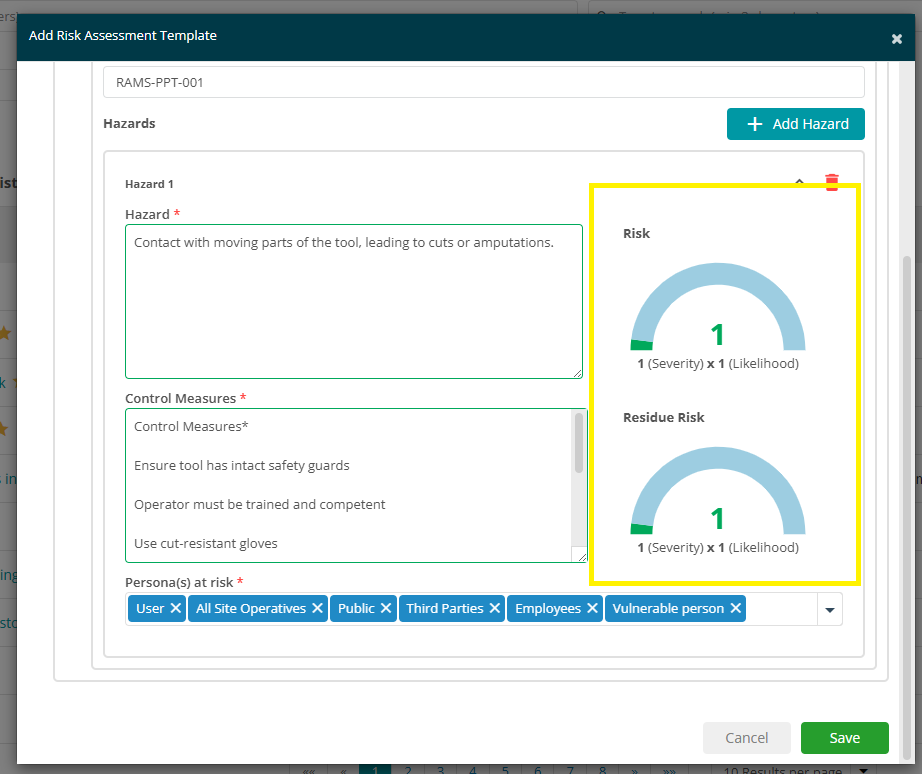Click the Residue Risk gauge dial
Viewport: 922px width, 774px height.
click(x=718, y=491)
